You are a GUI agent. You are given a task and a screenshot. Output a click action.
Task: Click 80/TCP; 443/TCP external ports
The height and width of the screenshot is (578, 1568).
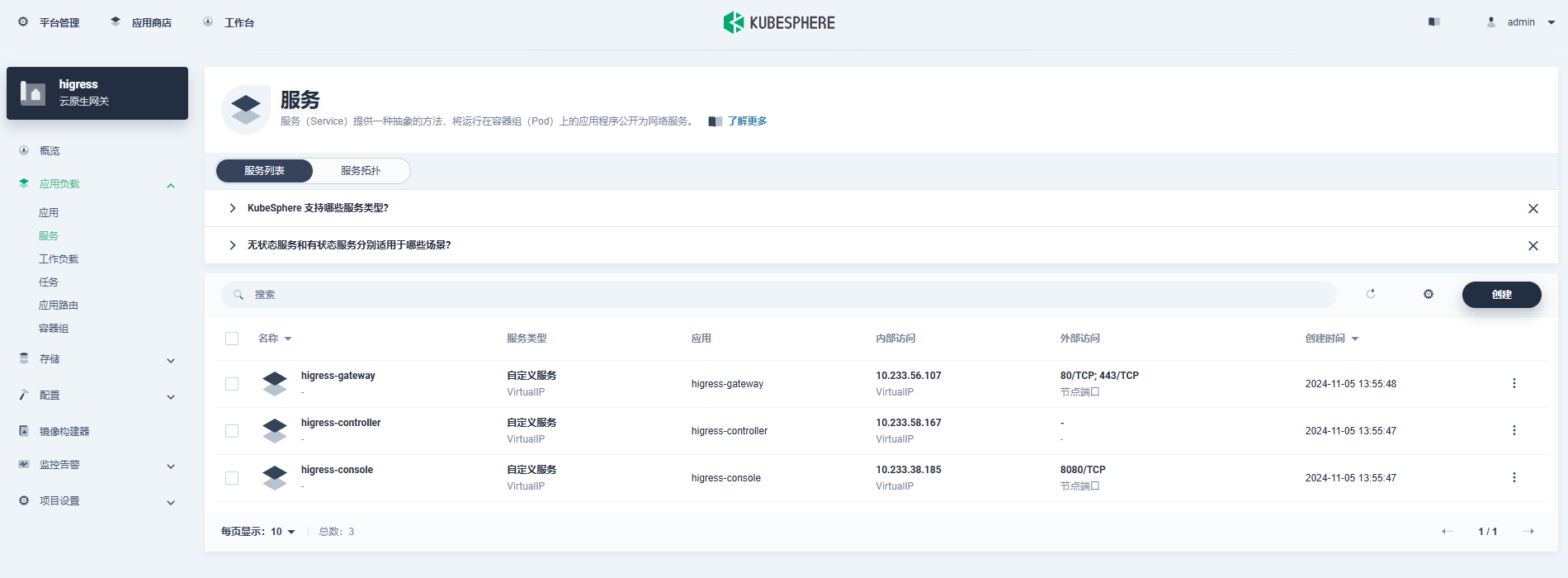[x=1099, y=376]
